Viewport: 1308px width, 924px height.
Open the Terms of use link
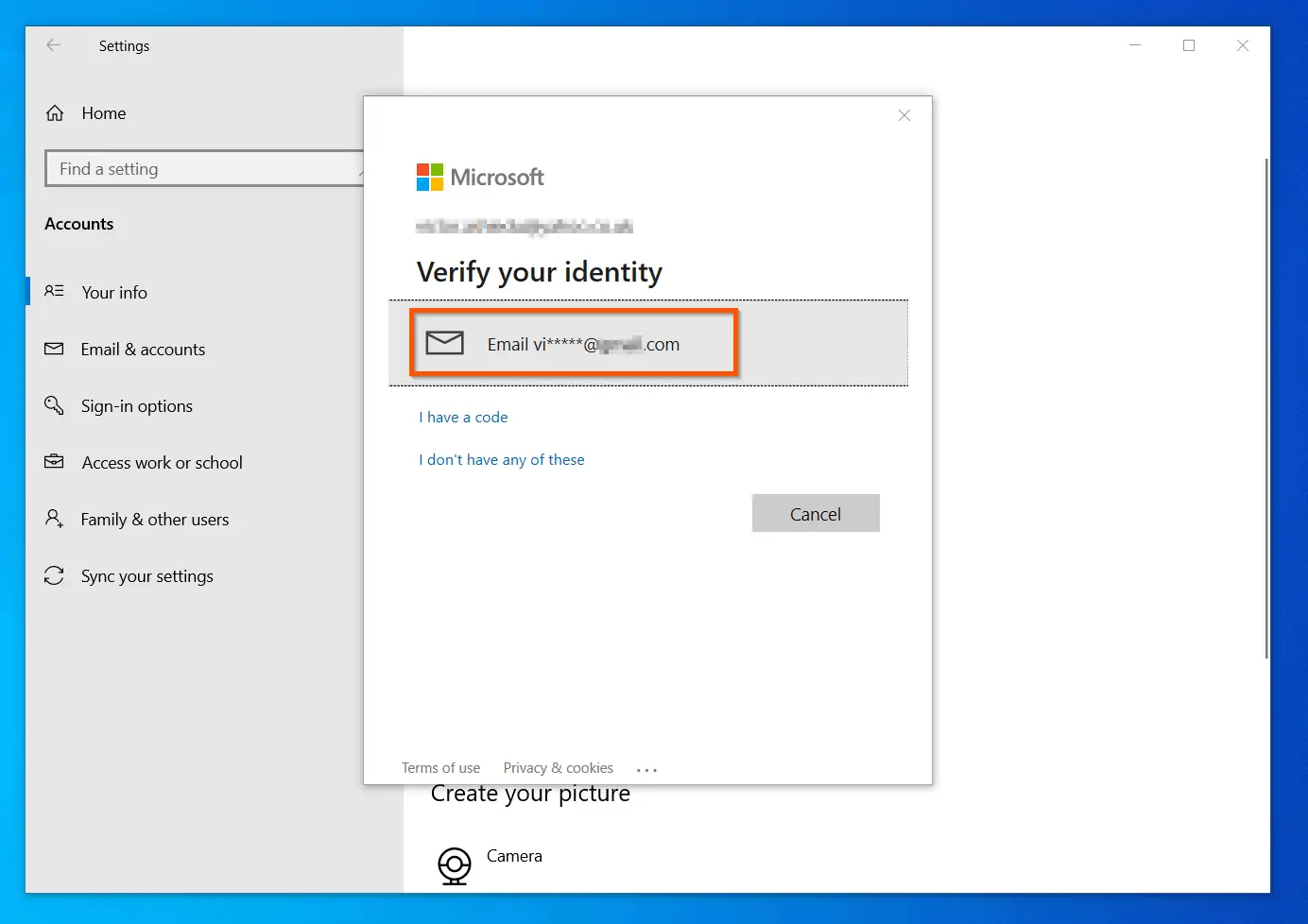(x=440, y=768)
